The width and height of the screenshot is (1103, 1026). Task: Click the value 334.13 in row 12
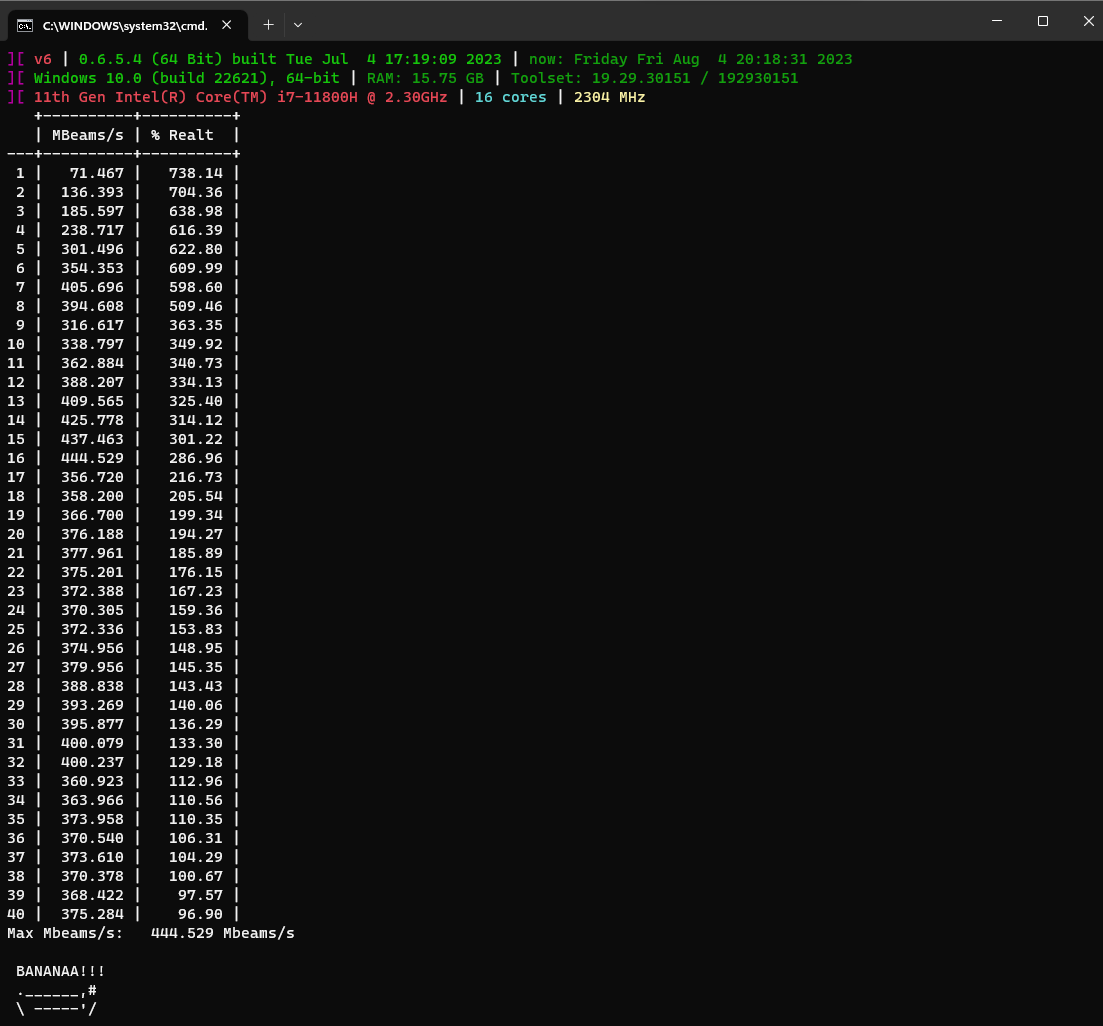196,382
